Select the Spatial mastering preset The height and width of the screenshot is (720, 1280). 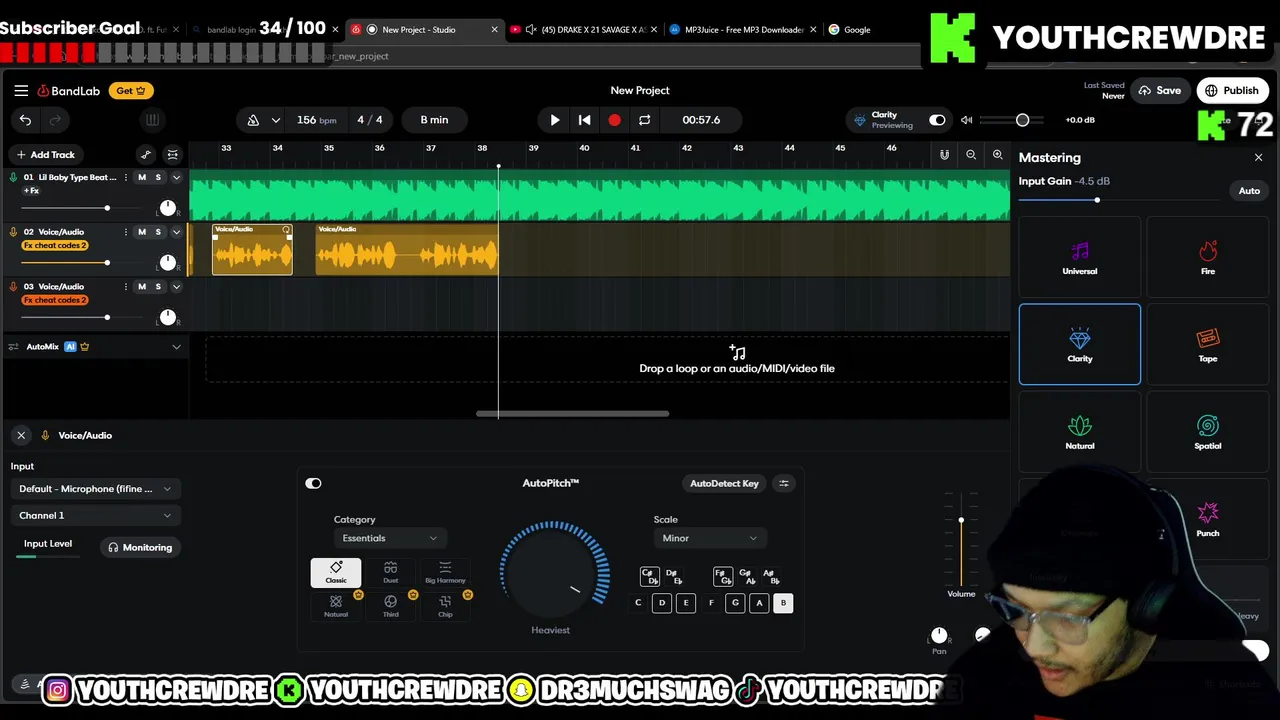coord(1207,432)
